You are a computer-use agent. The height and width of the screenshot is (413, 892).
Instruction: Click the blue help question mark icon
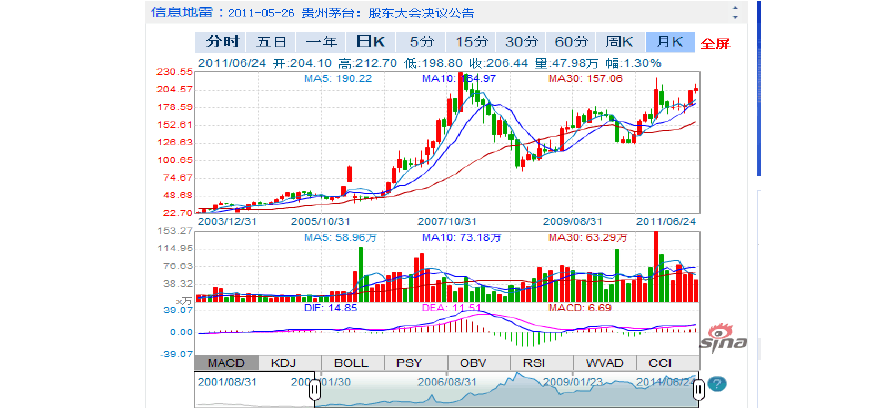click(x=716, y=384)
